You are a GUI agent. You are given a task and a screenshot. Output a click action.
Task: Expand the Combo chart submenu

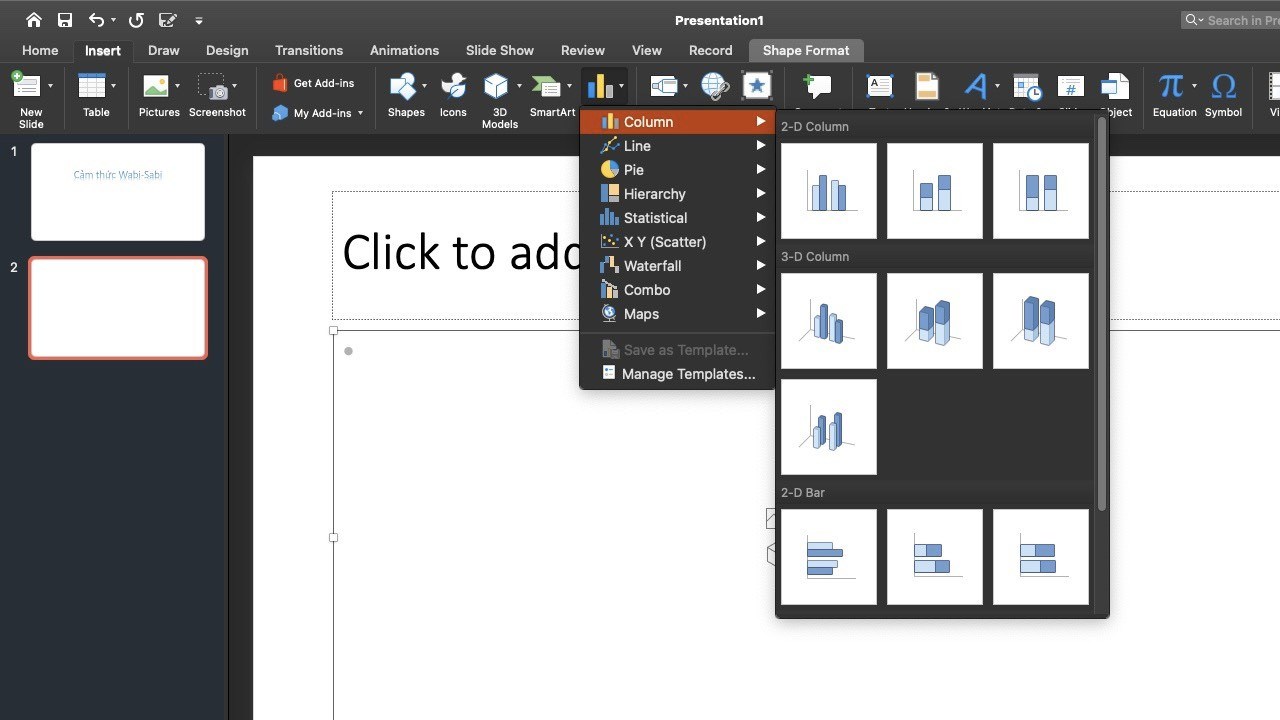pos(678,290)
